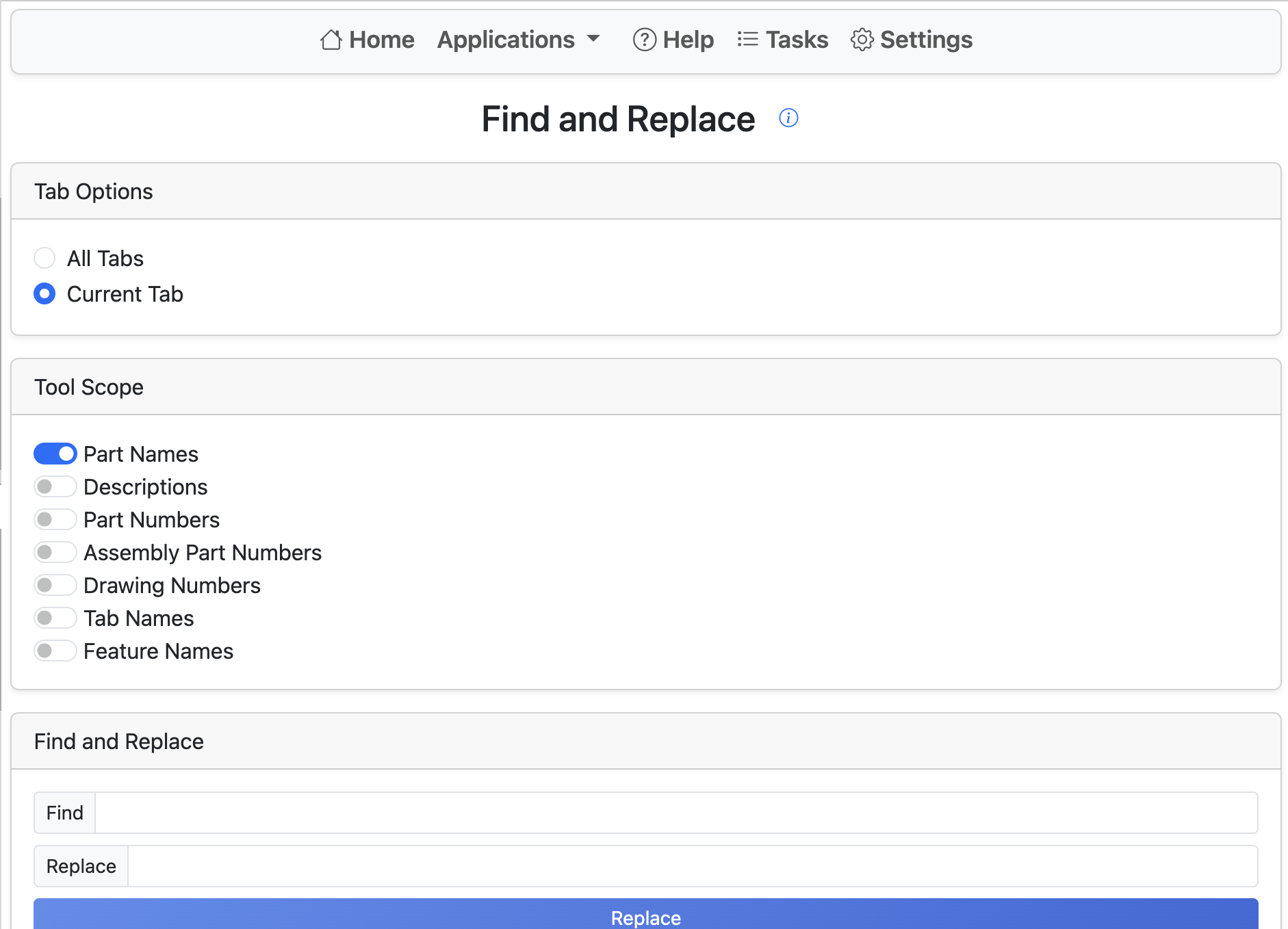
Task: Click the info icon beside Find and Replace
Action: tap(788, 118)
